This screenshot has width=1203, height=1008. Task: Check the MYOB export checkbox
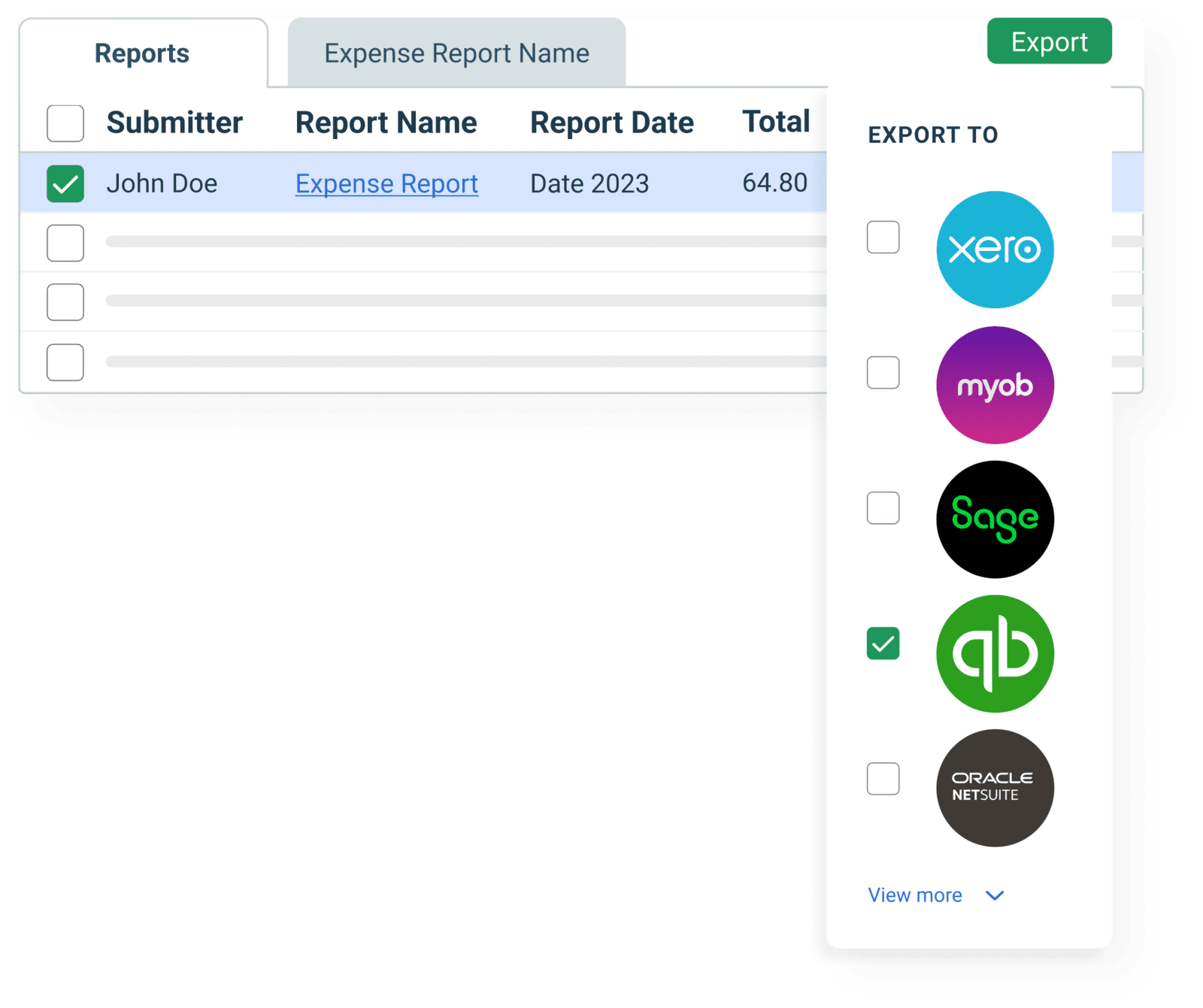pos(883,373)
